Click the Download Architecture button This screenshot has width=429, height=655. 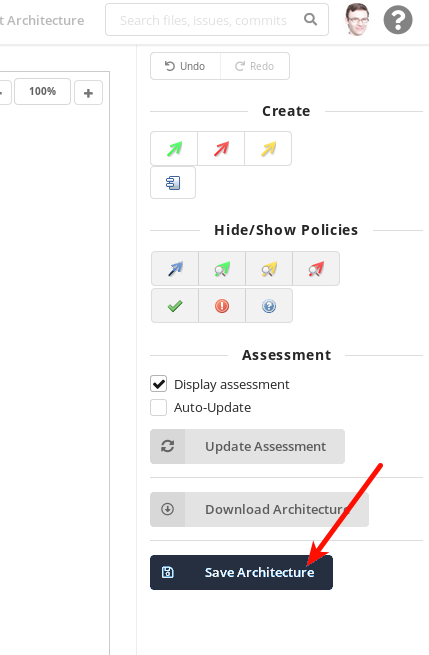coord(259,509)
